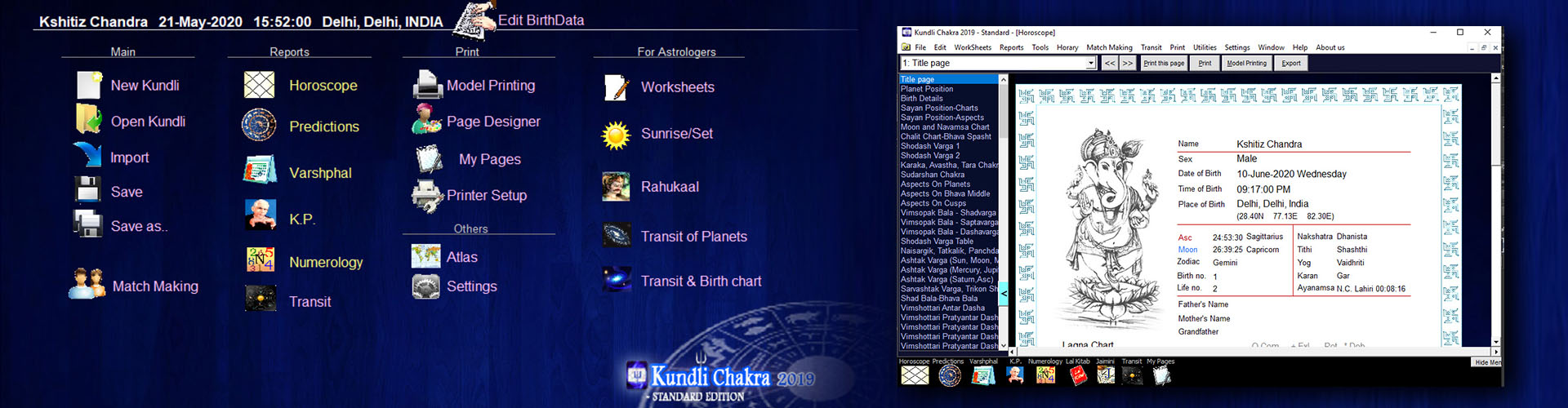
Task: Click the Model Printing toolbar button
Action: pyautogui.click(x=1246, y=63)
